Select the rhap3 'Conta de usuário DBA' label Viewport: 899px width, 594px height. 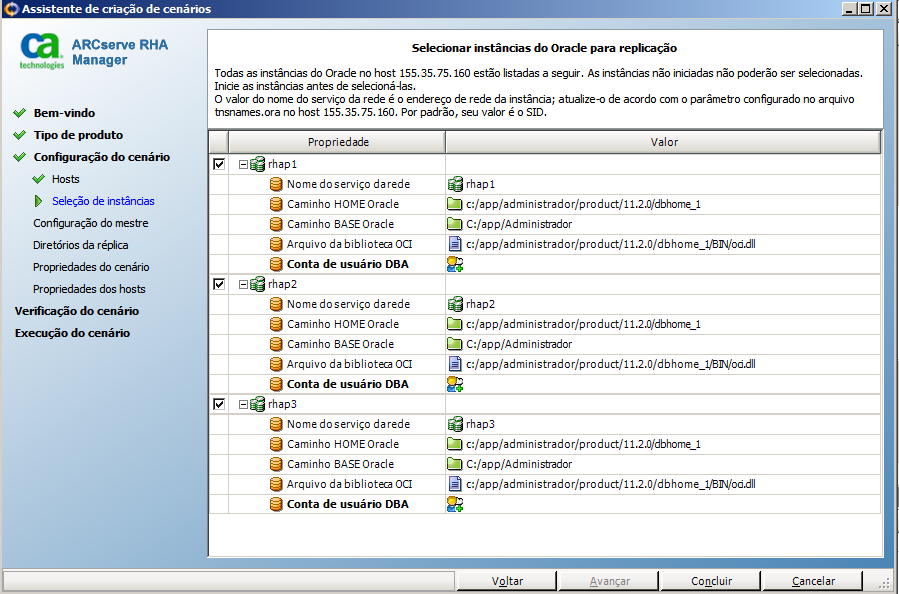(347, 503)
